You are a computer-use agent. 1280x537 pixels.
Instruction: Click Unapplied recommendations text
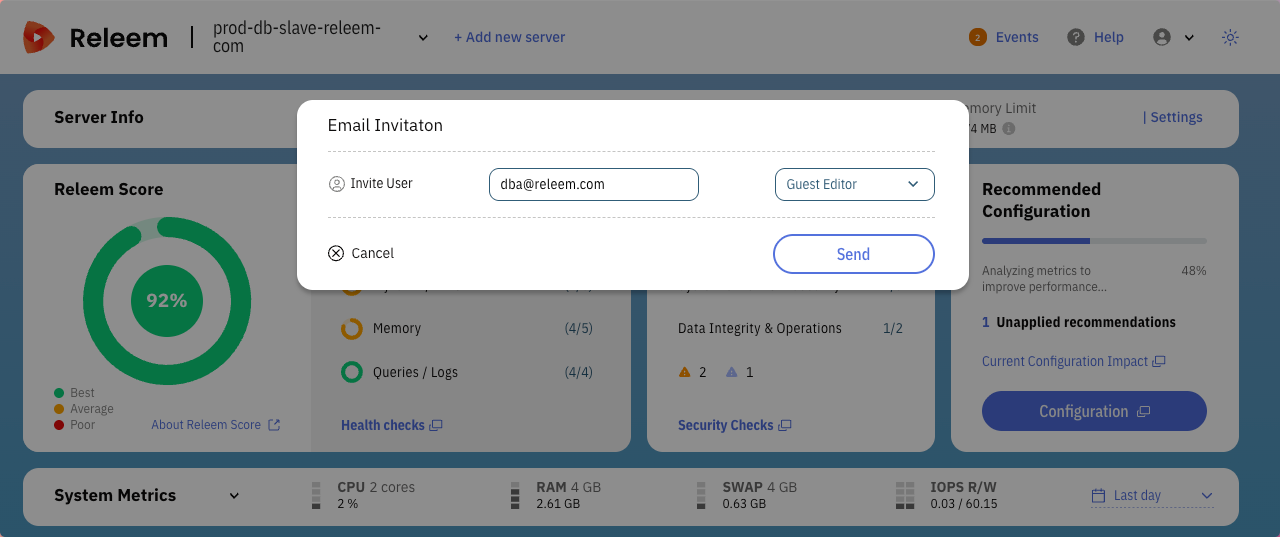pyautogui.click(x=1086, y=322)
